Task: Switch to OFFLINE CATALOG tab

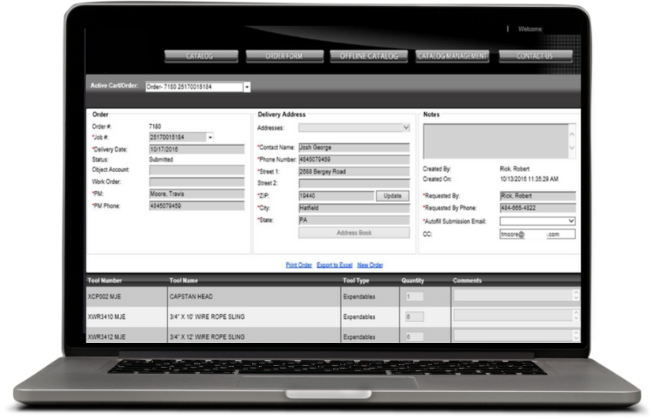Action: tap(369, 56)
